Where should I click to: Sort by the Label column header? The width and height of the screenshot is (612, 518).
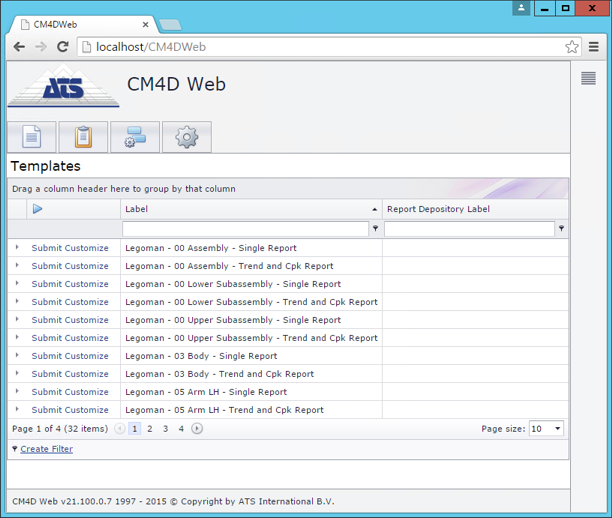[251, 209]
